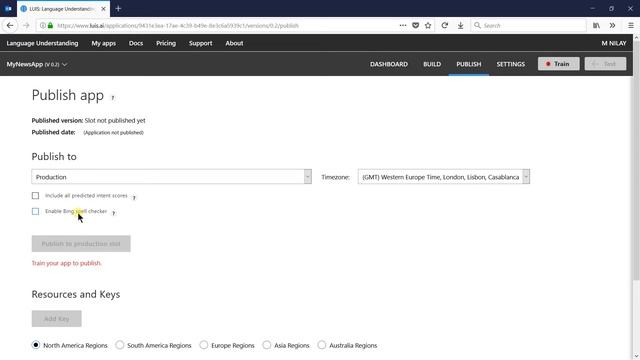Open the SETTINGS tab
Screen dimensions: 640x360
511,64
